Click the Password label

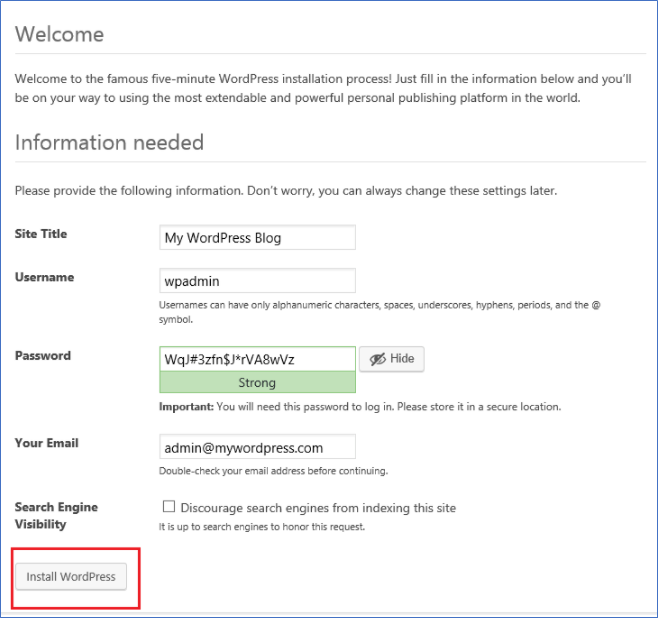[x=43, y=356]
